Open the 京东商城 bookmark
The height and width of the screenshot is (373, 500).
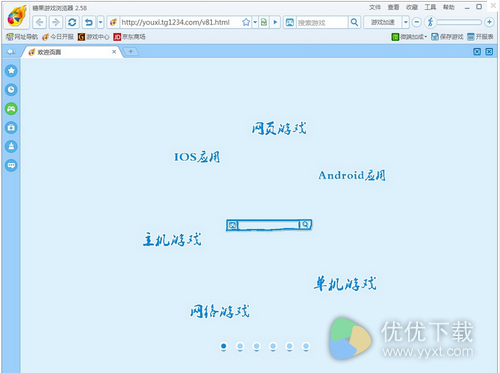pos(130,37)
